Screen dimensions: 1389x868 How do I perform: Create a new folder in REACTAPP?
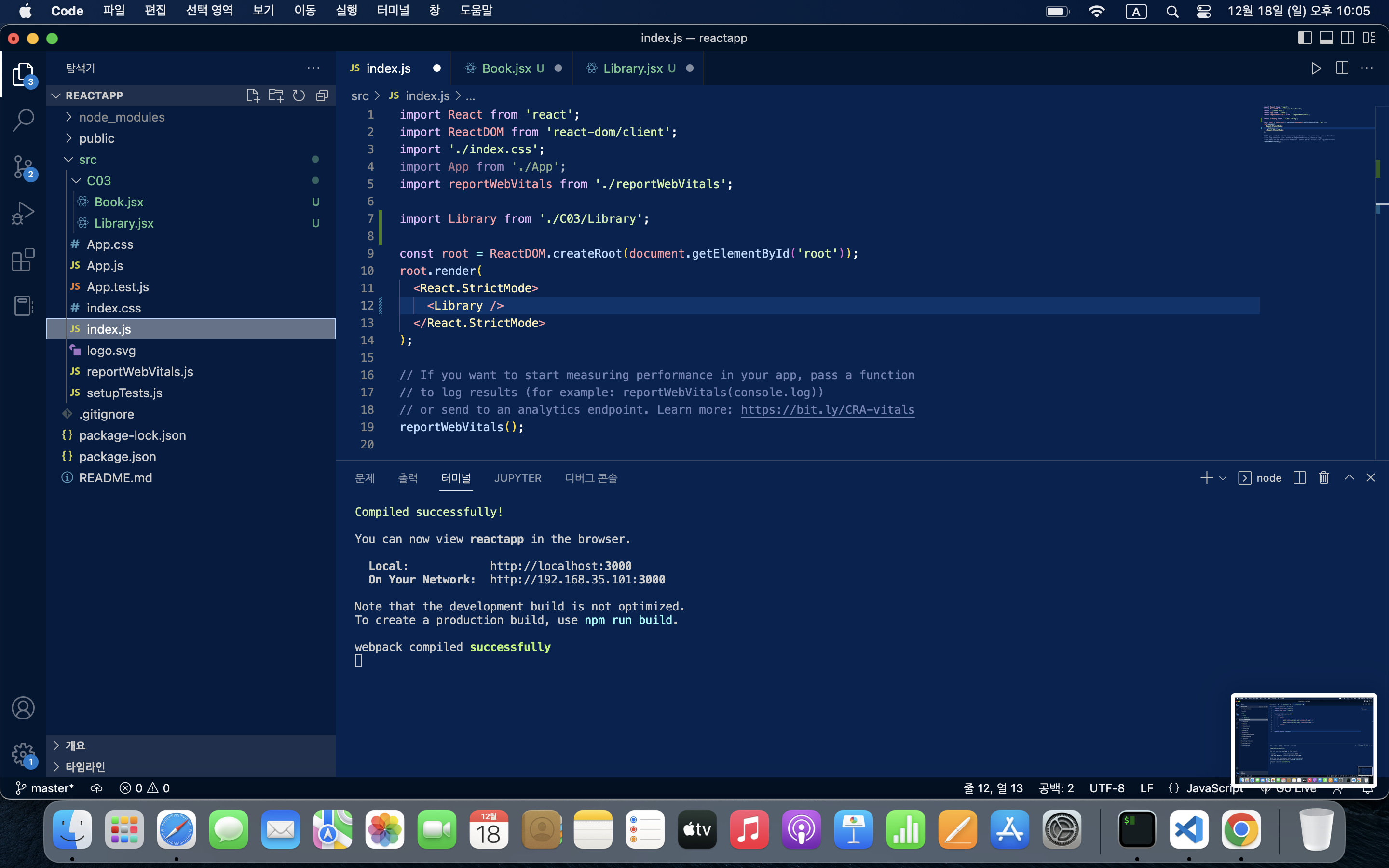click(x=276, y=95)
